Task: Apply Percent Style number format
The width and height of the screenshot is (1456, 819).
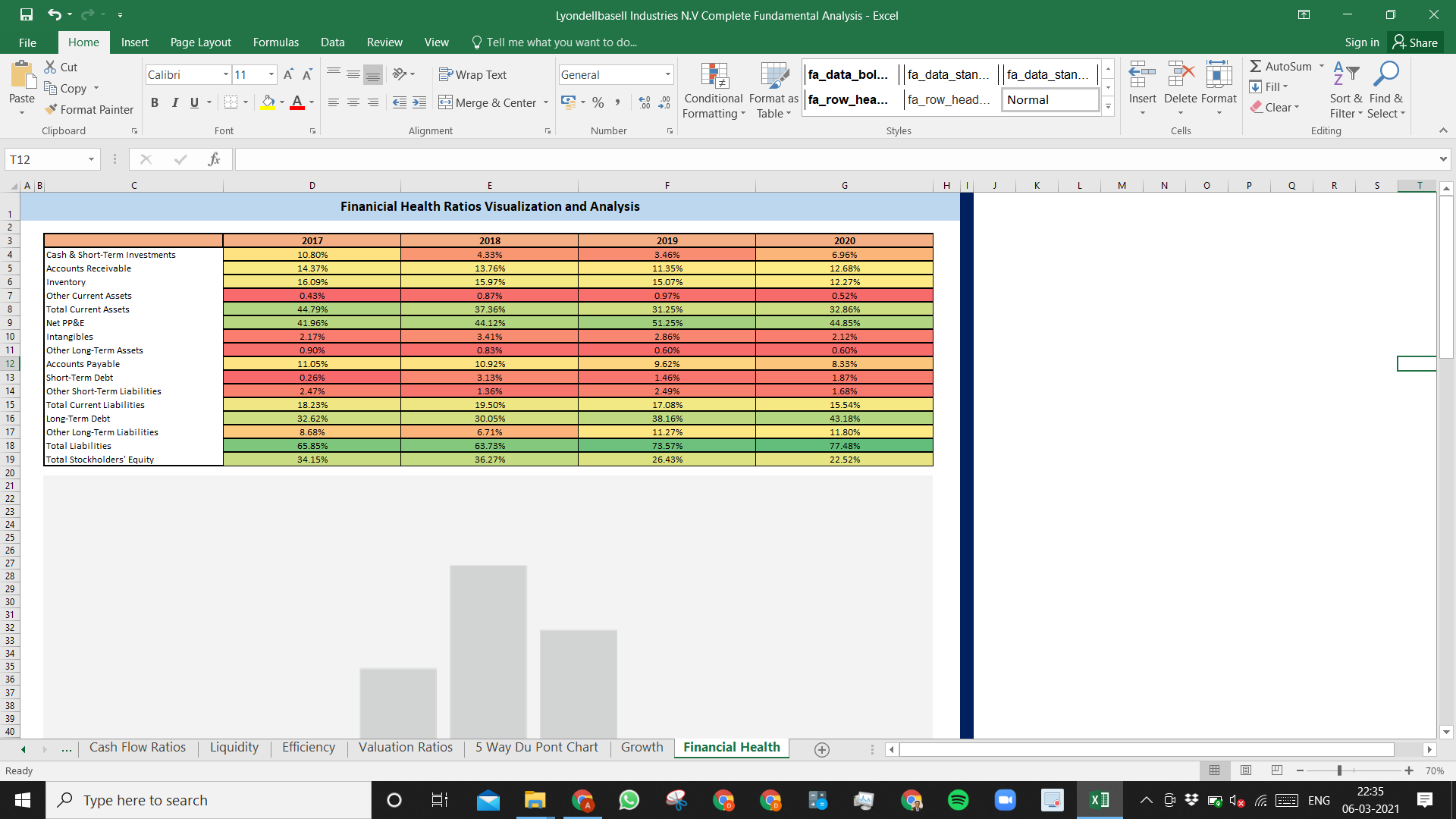Action: 598,102
